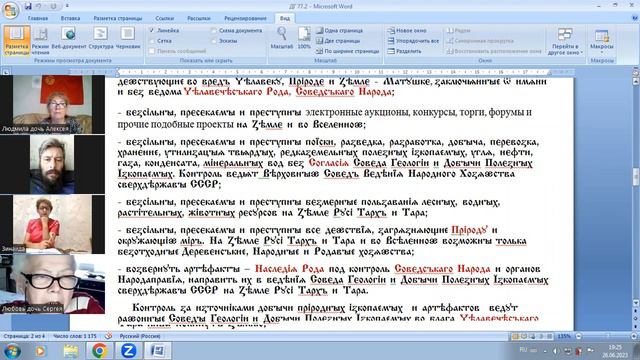640x360 pixels.
Task: Open the Макросы dropdown
Action: [602, 41]
